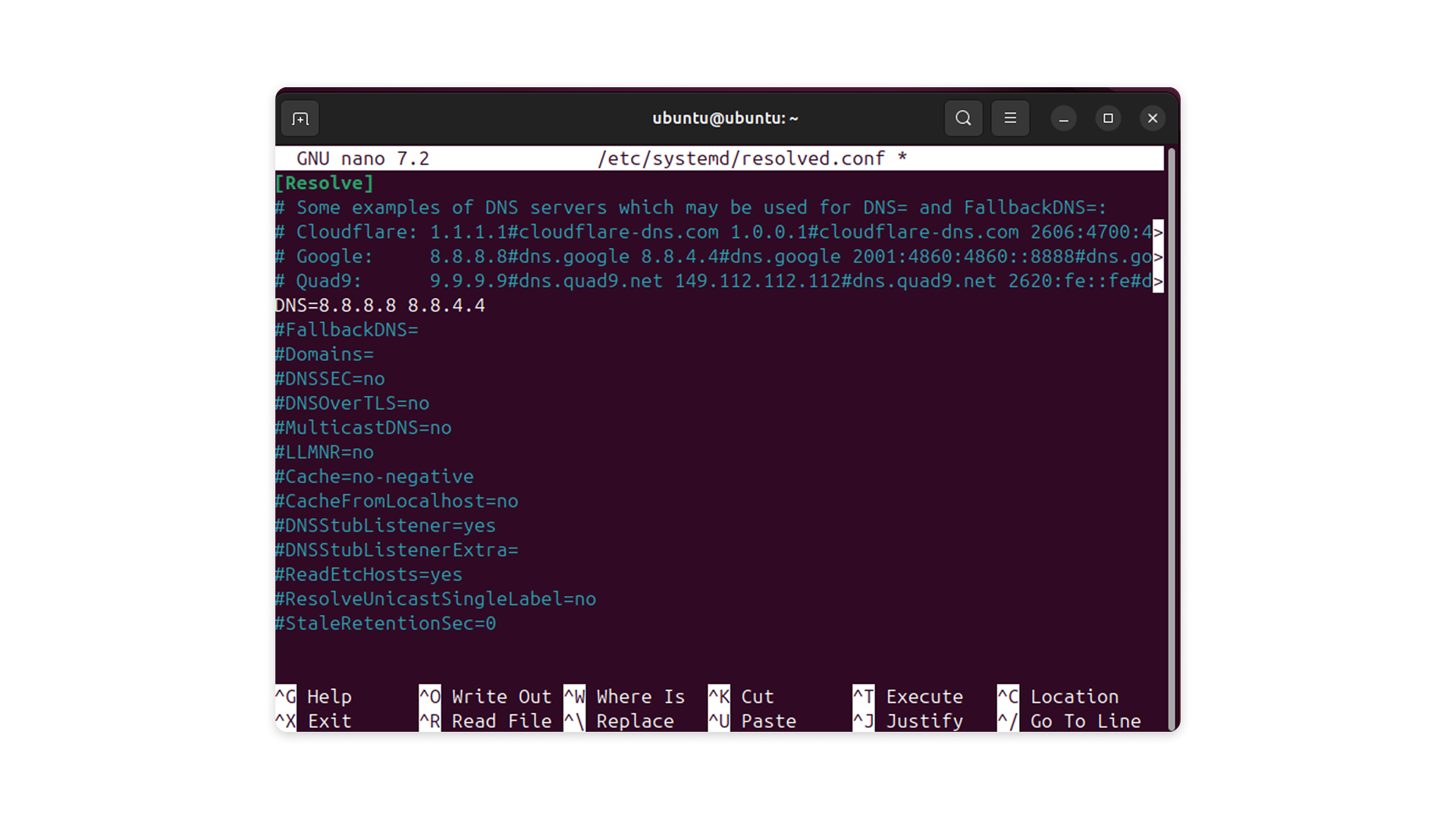Open the hamburger menu in titlebar

[x=1010, y=118]
